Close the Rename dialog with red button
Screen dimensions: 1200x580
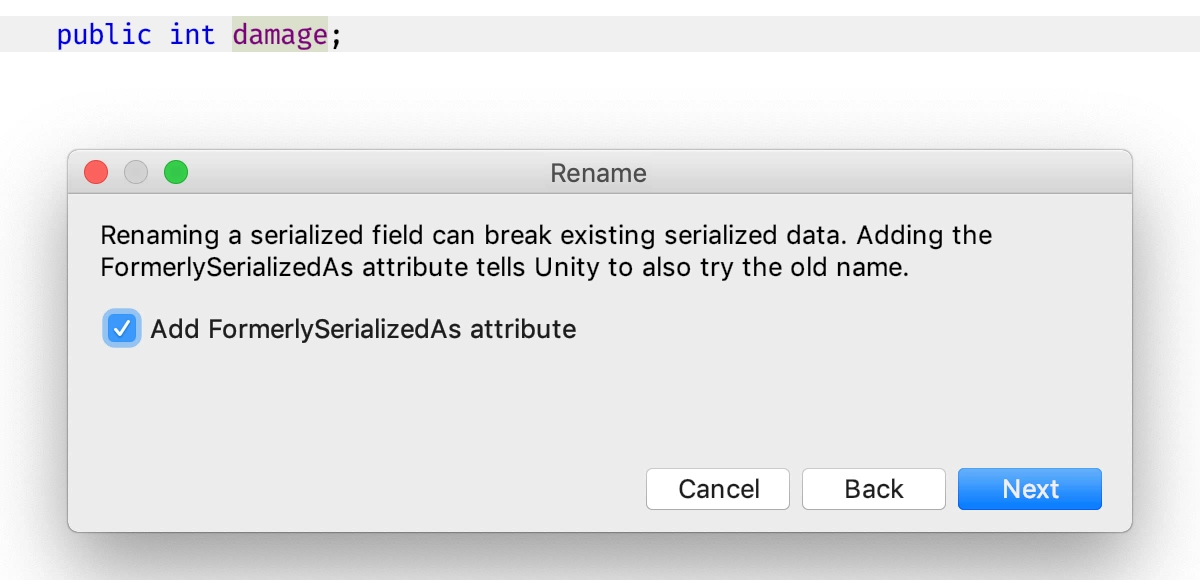(96, 172)
